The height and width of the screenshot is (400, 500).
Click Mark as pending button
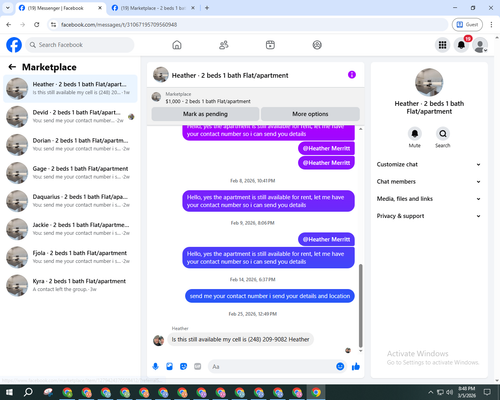click(x=205, y=114)
